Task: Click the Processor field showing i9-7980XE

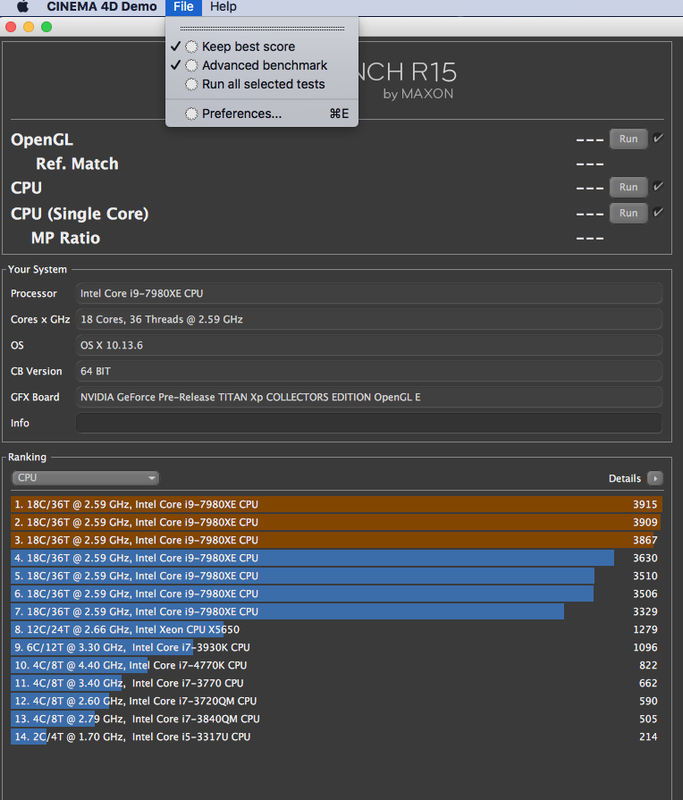Action: [x=369, y=293]
